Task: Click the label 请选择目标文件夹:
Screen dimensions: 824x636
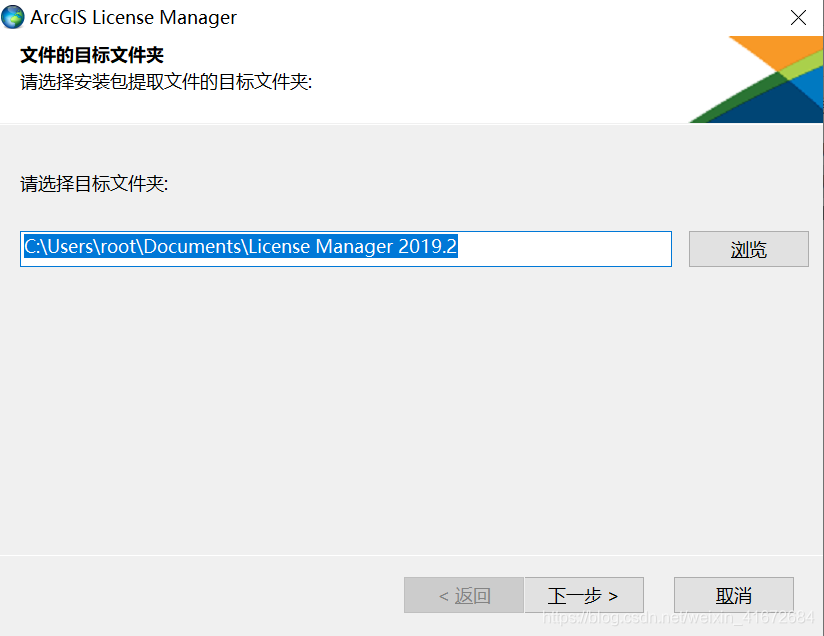Action: 94,184
